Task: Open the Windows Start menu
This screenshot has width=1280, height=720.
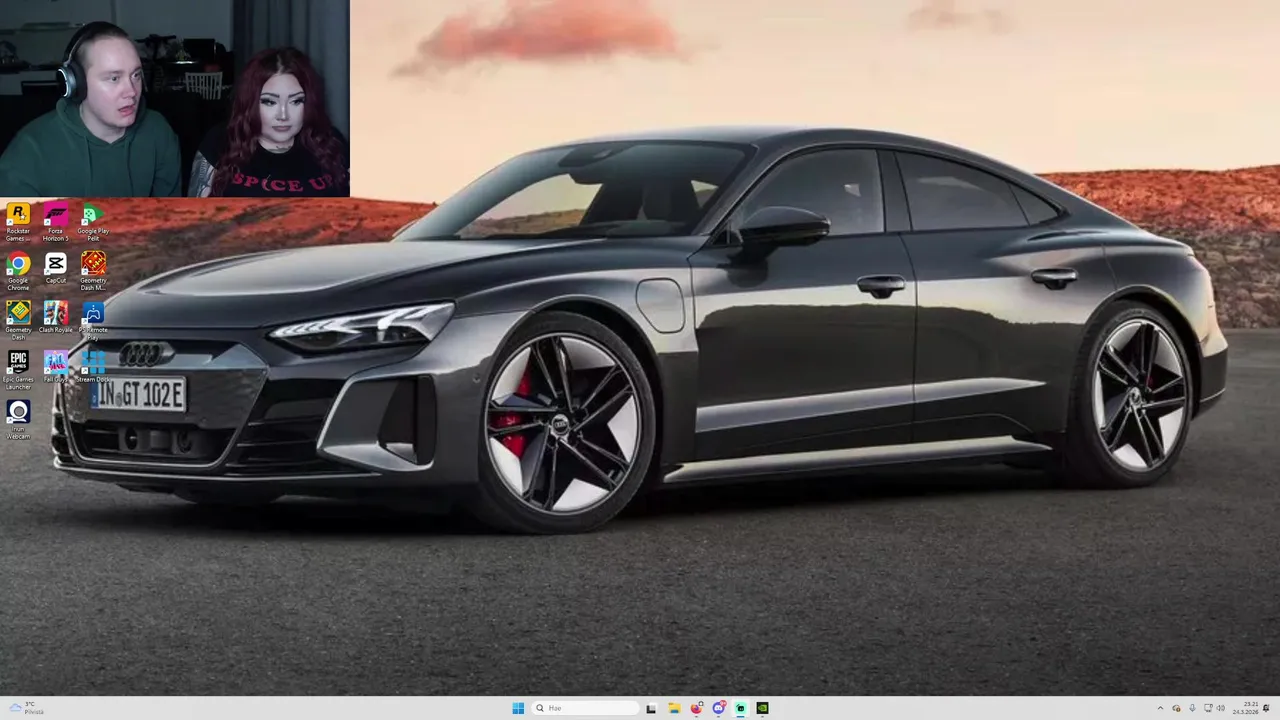Action: pyautogui.click(x=518, y=708)
